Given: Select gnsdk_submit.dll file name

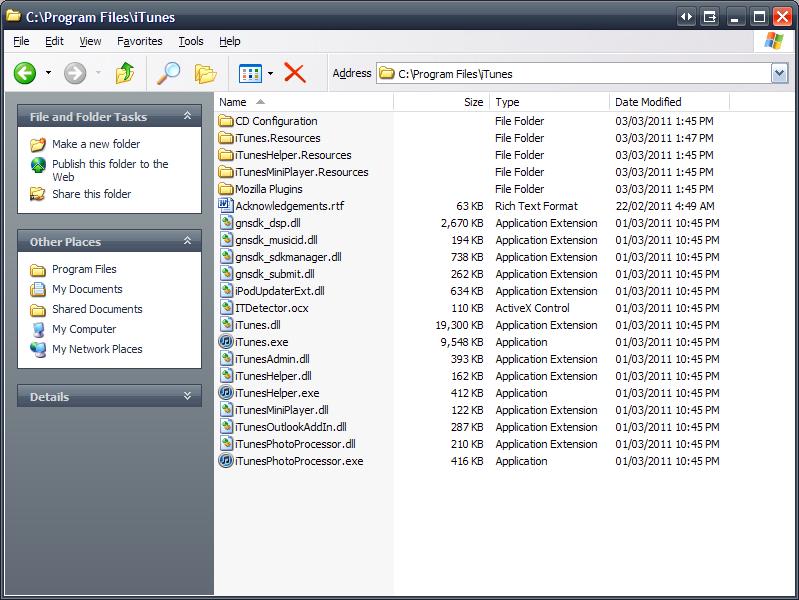Looking at the screenshot, I should (x=275, y=274).
